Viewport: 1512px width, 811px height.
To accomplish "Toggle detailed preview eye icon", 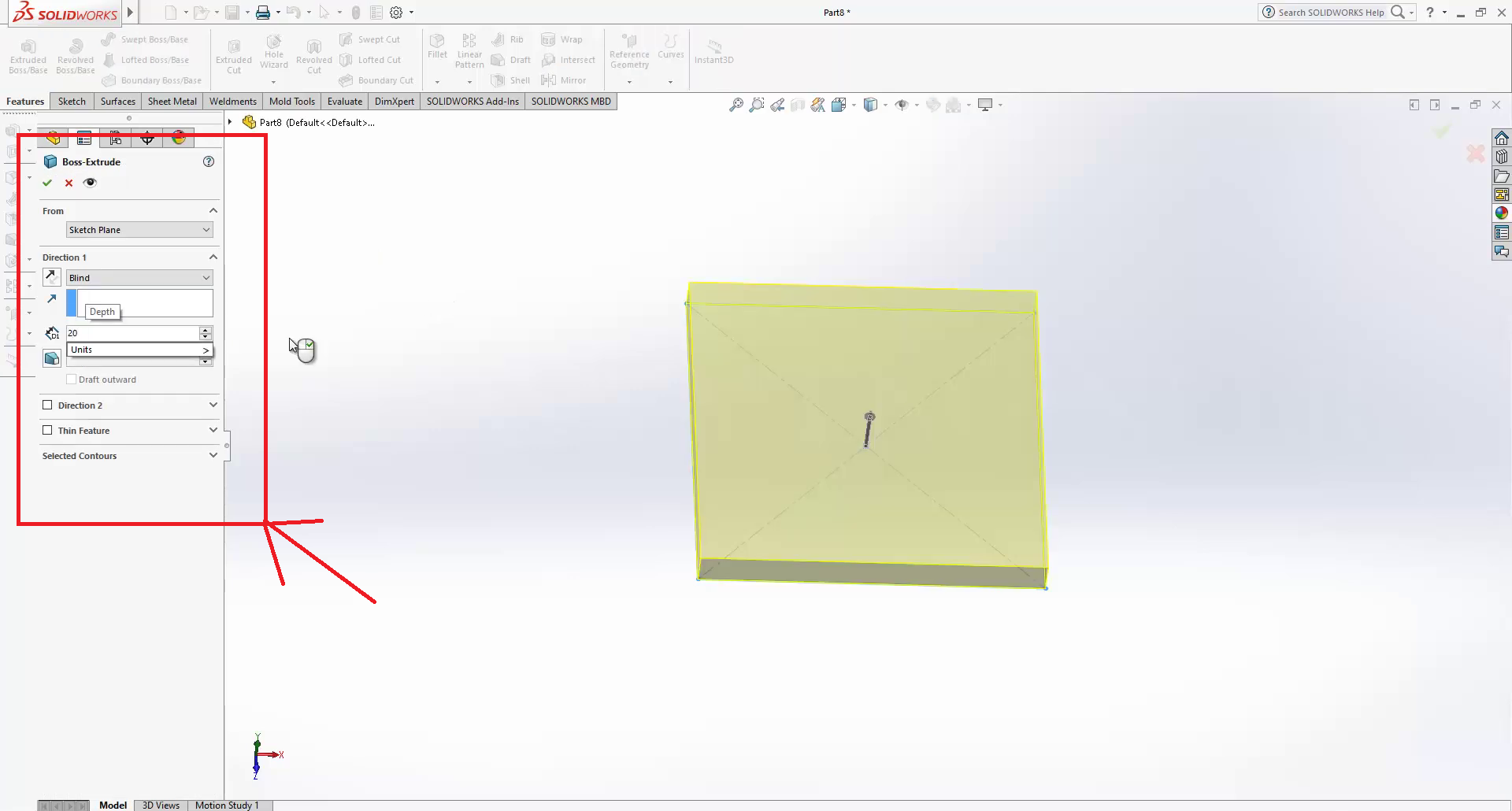I will point(91,183).
